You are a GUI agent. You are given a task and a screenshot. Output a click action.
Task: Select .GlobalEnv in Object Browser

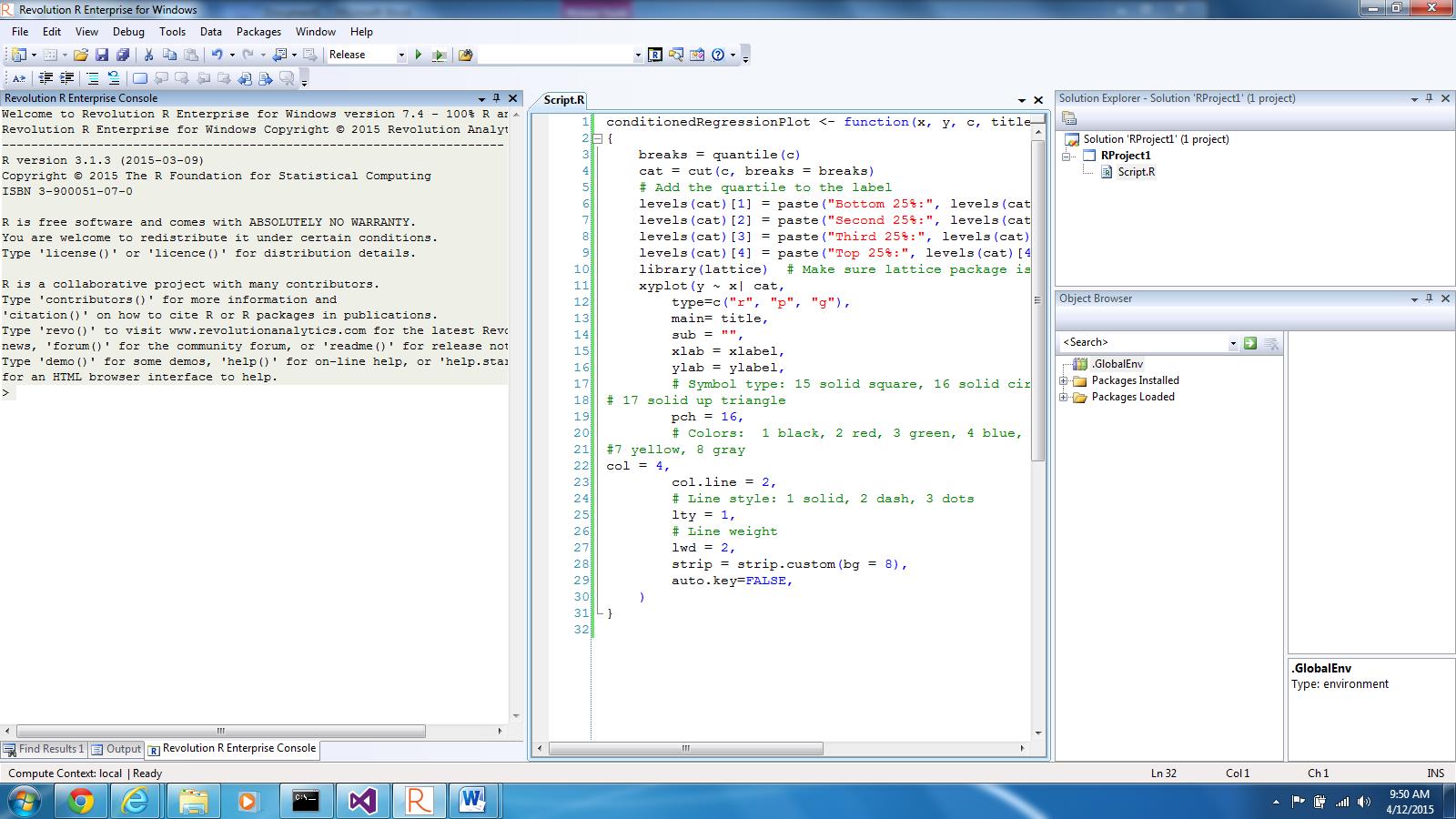[1117, 364]
